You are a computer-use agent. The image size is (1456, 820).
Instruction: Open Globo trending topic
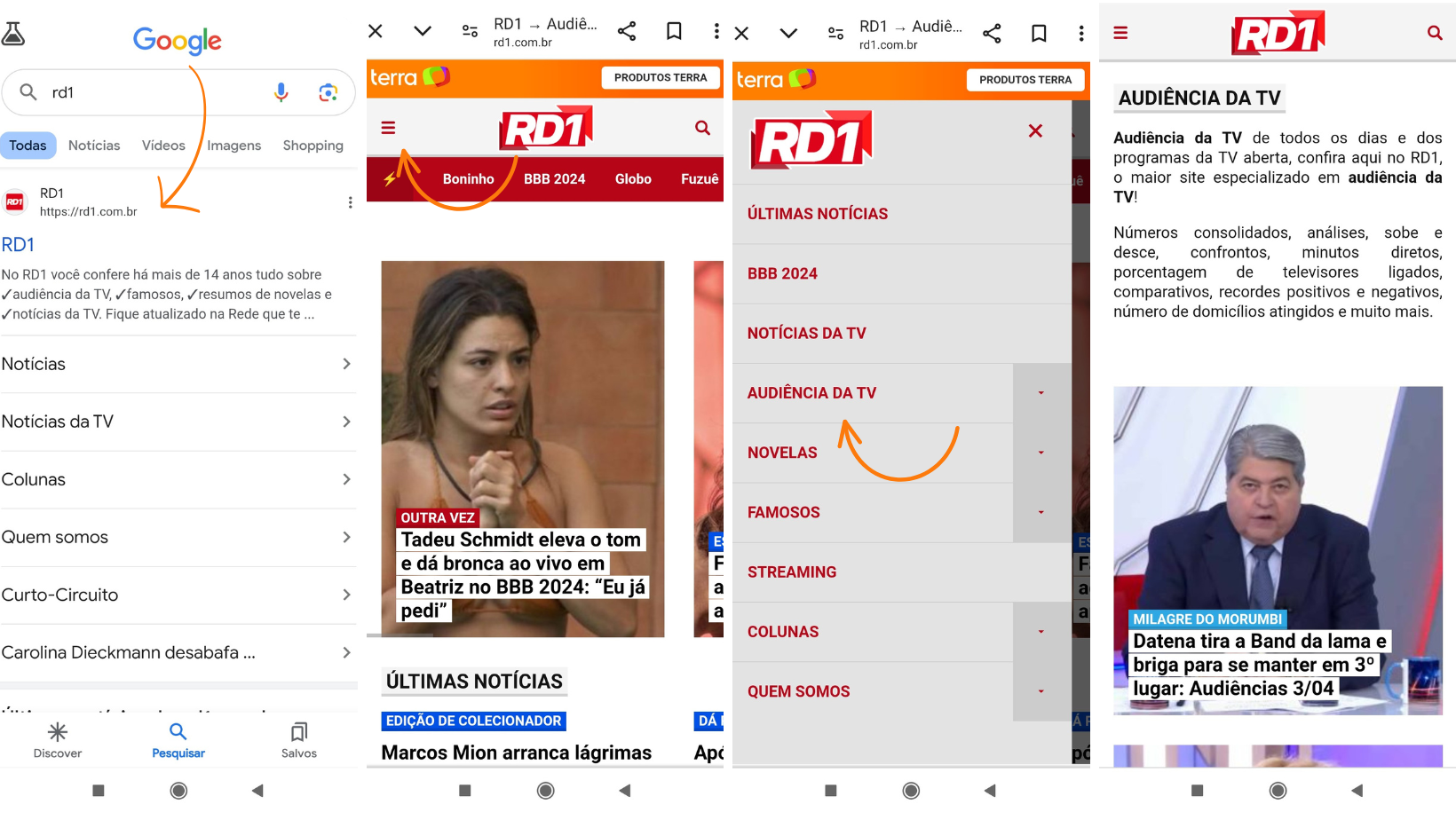coord(633,179)
